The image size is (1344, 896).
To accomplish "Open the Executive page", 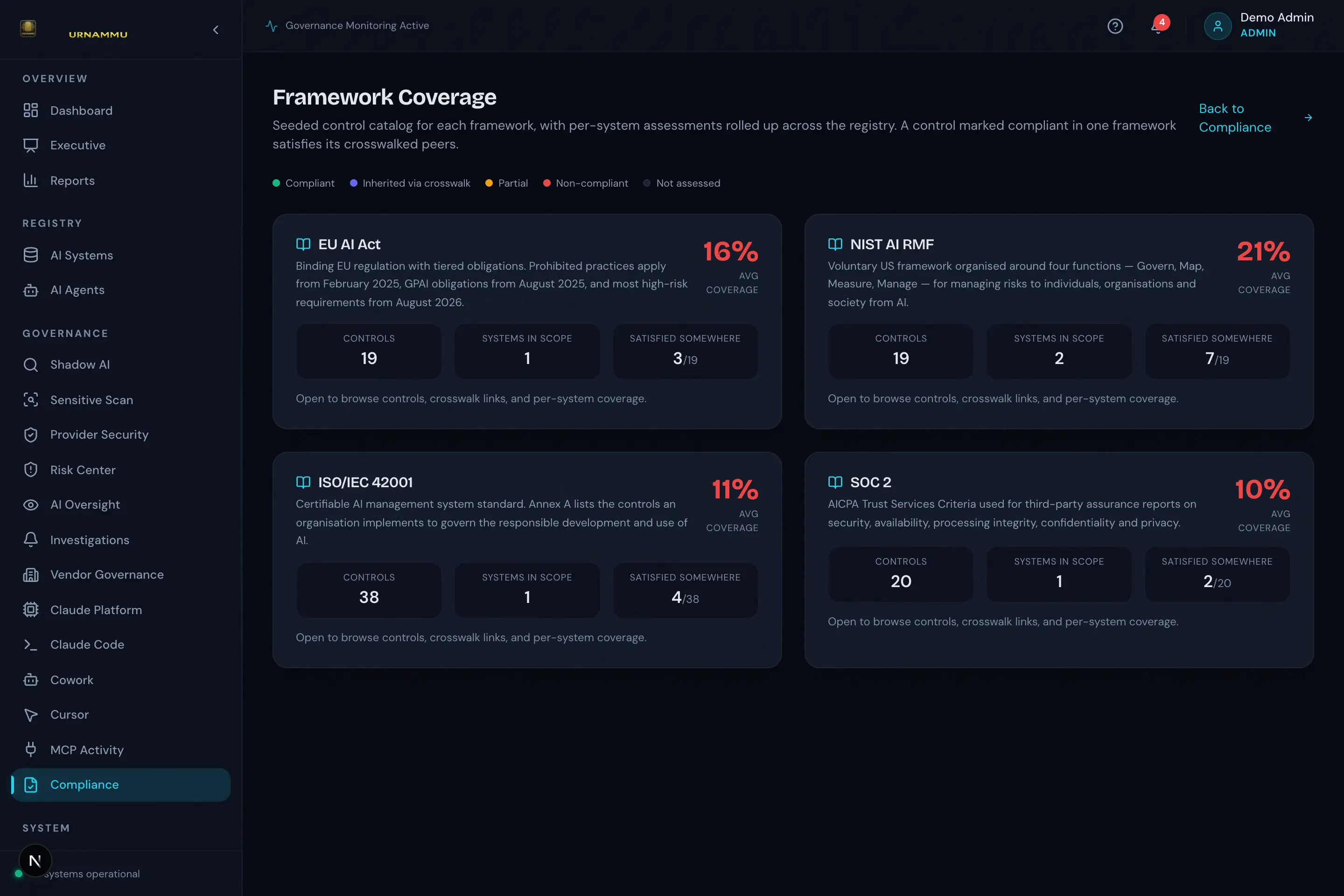I will pos(120,145).
